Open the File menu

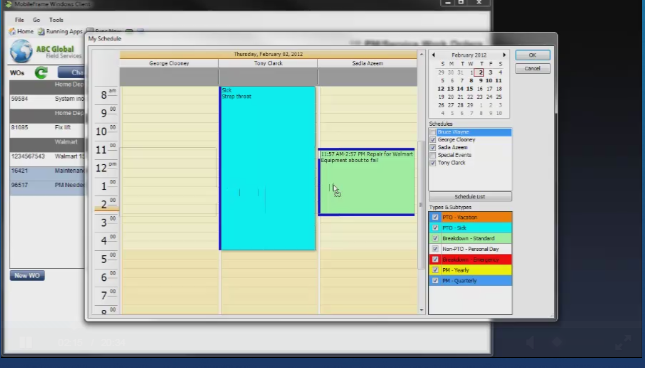pyautogui.click(x=19, y=20)
